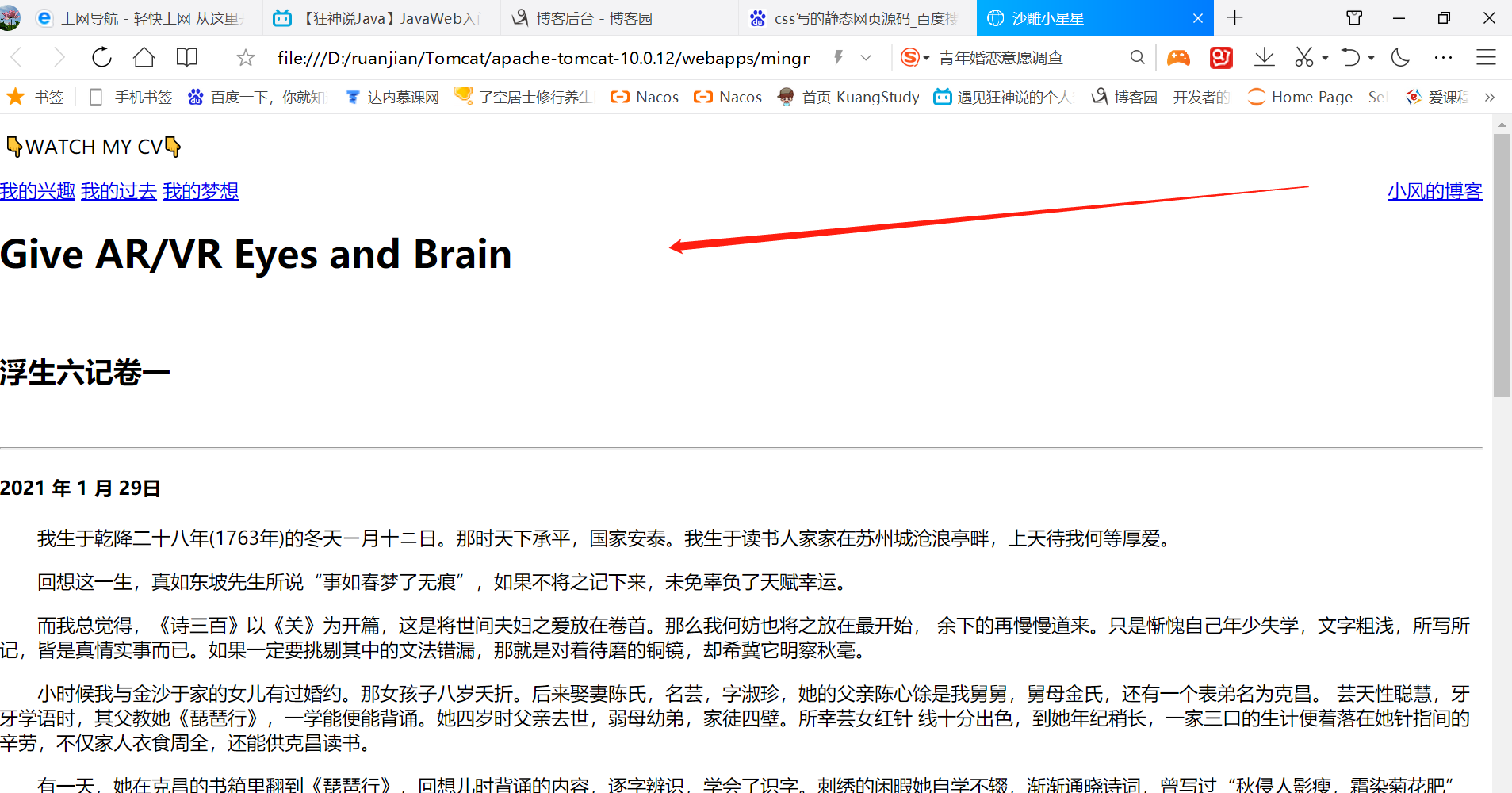Toggle night mode moon icon
The width and height of the screenshot is (1512, 793).
tap(1401, 57)
